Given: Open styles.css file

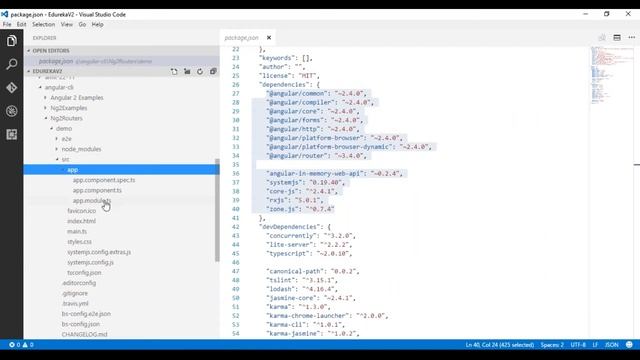Looking at the screenshot, I should tap(79, 242).
